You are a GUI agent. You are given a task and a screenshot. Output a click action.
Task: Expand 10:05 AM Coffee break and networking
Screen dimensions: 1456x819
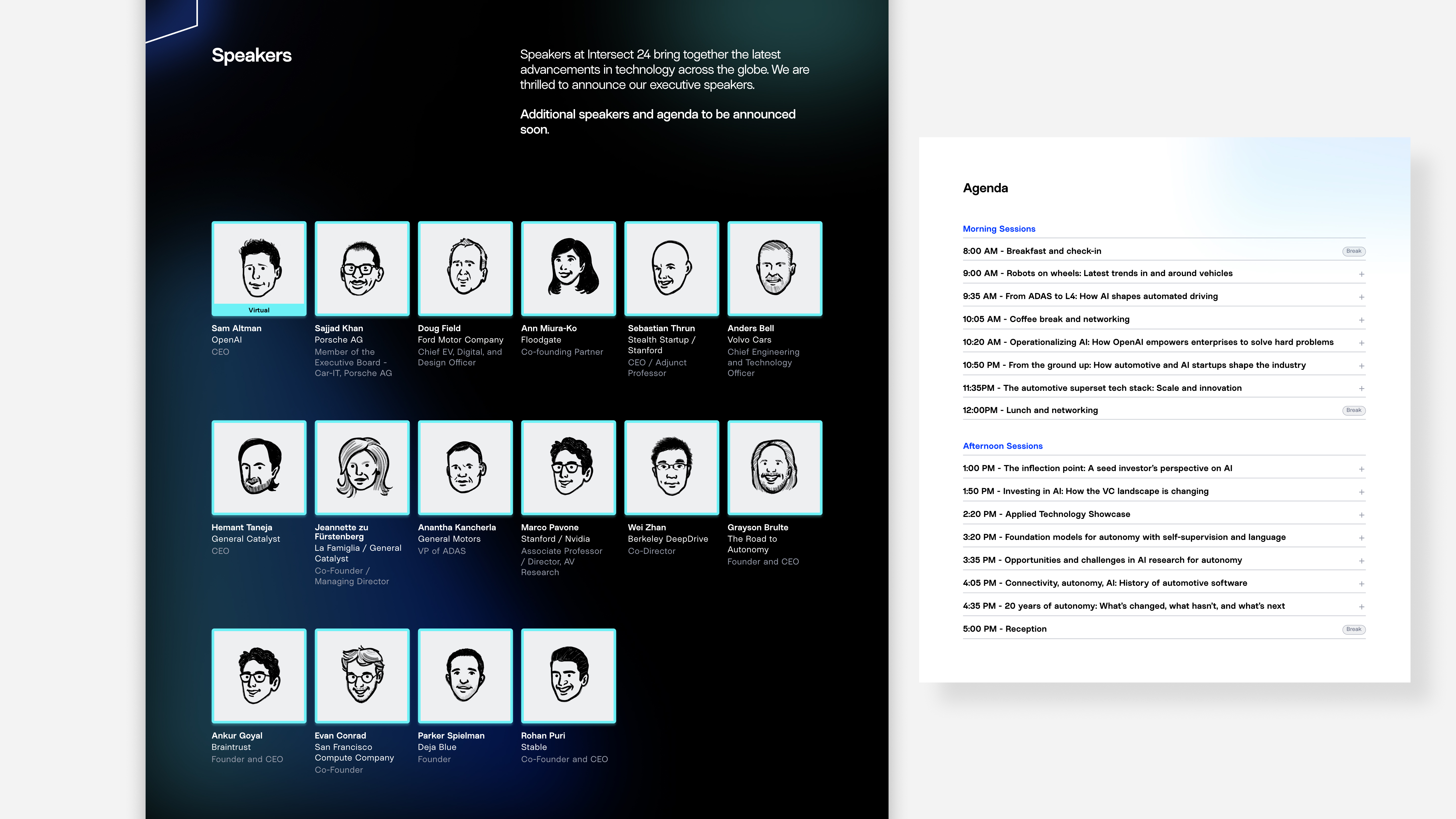(1362, 320)
